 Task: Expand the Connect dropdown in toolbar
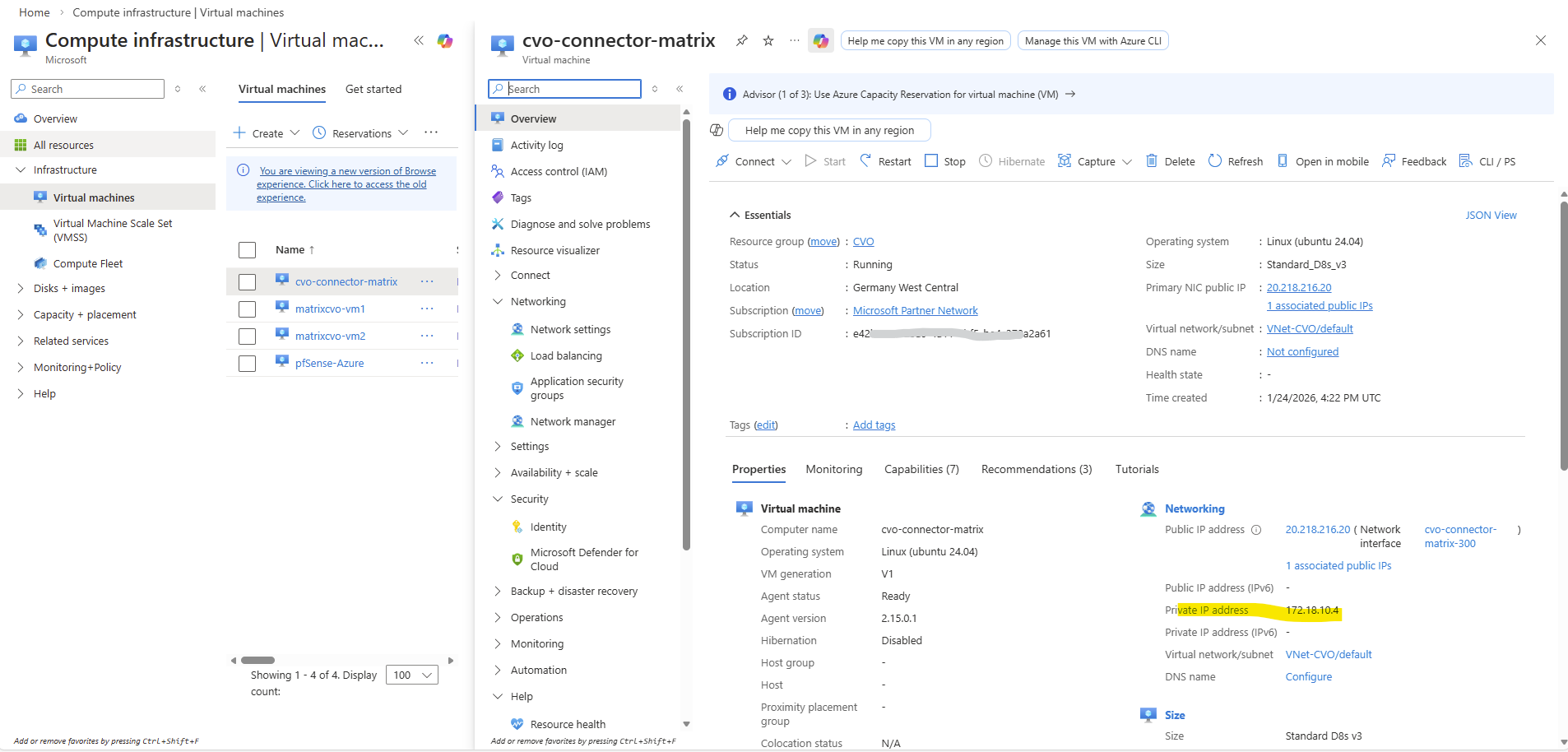(786, 162)
